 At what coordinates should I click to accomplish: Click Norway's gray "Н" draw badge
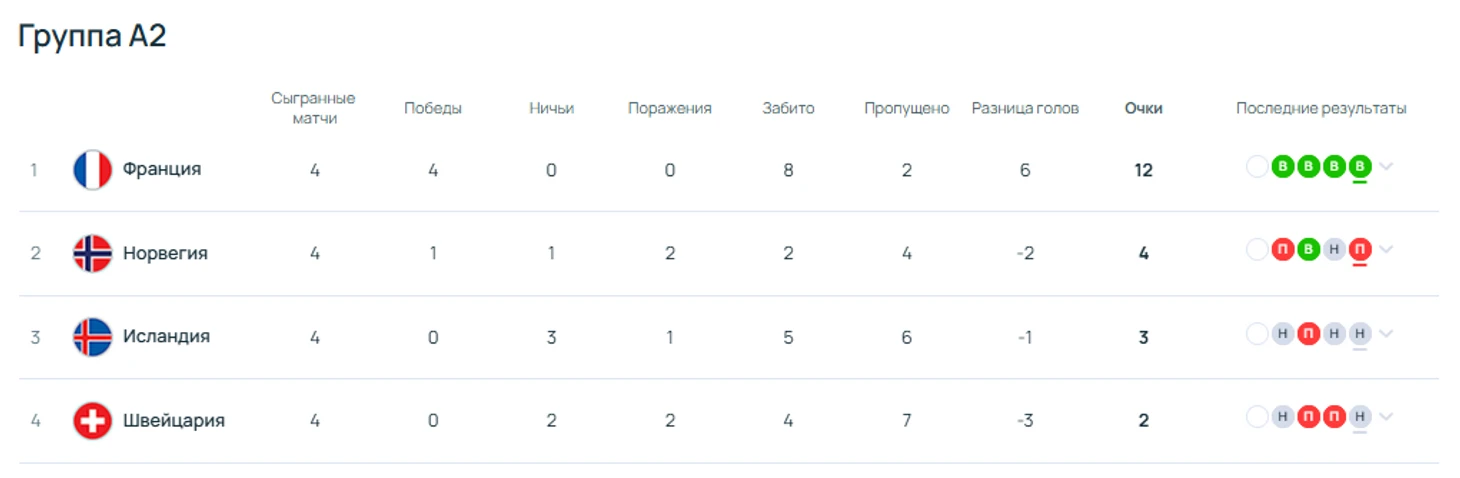1334,250
